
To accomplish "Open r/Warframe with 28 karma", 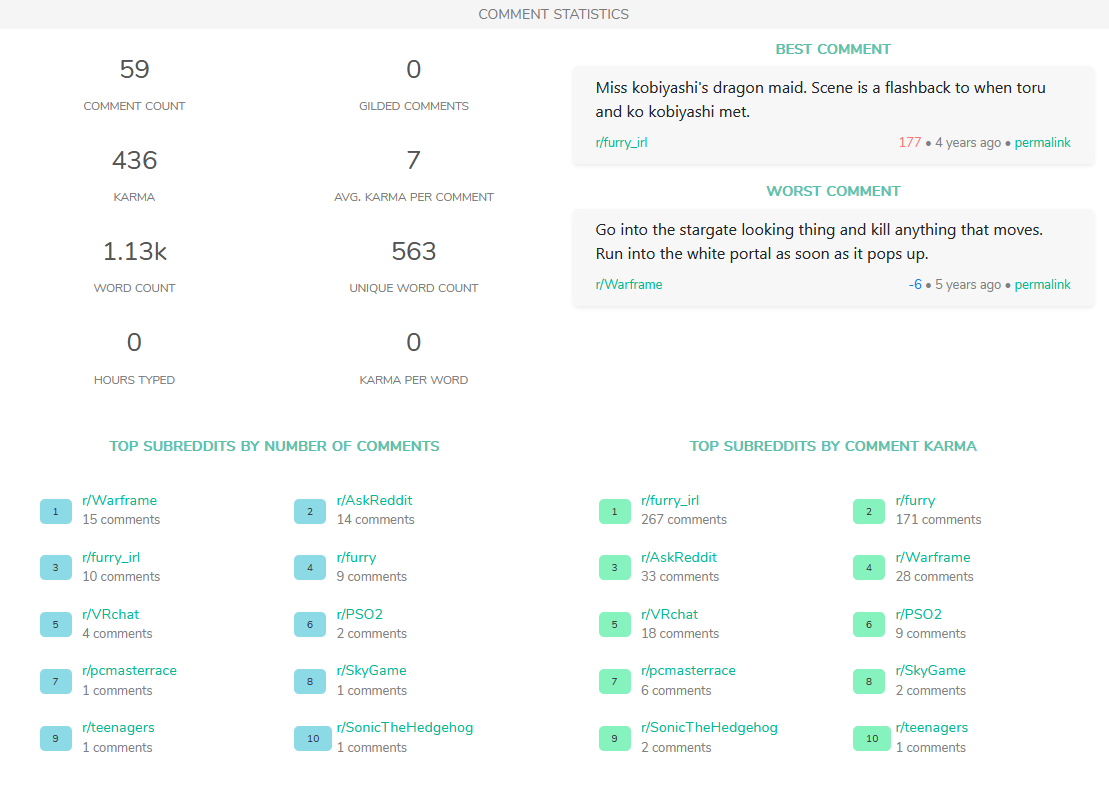I will click(x=933, y=557).
